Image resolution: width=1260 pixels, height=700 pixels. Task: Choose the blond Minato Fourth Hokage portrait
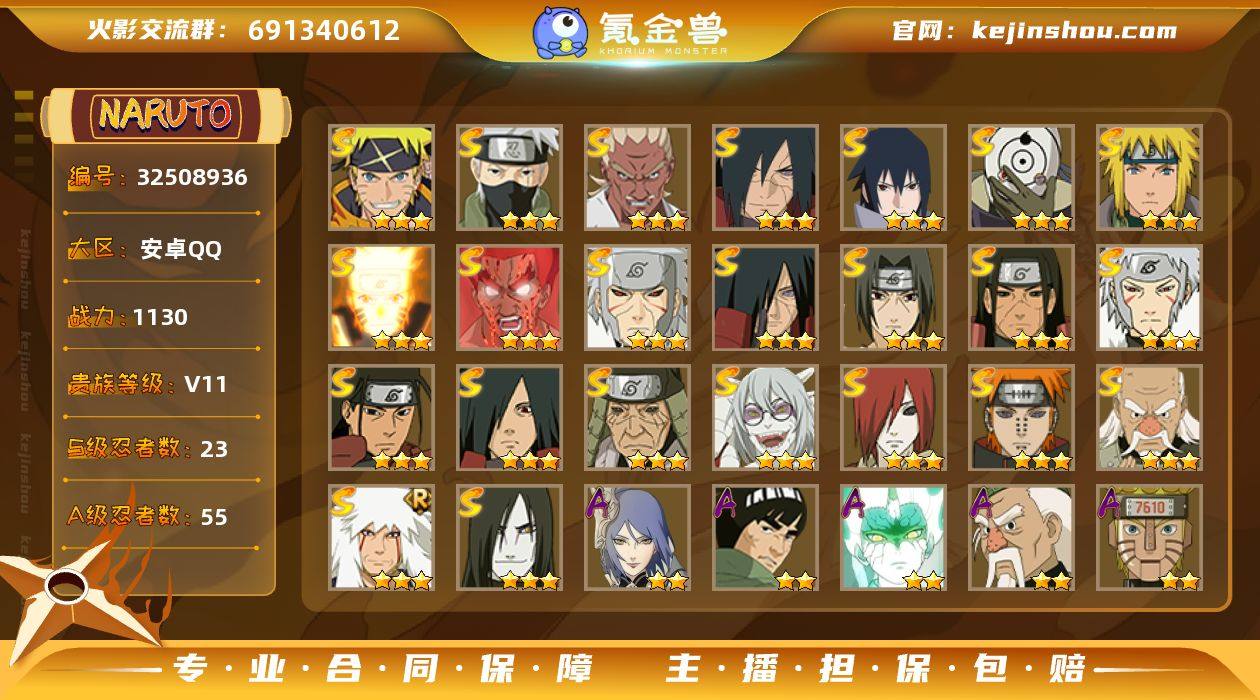pos(1149,178)
